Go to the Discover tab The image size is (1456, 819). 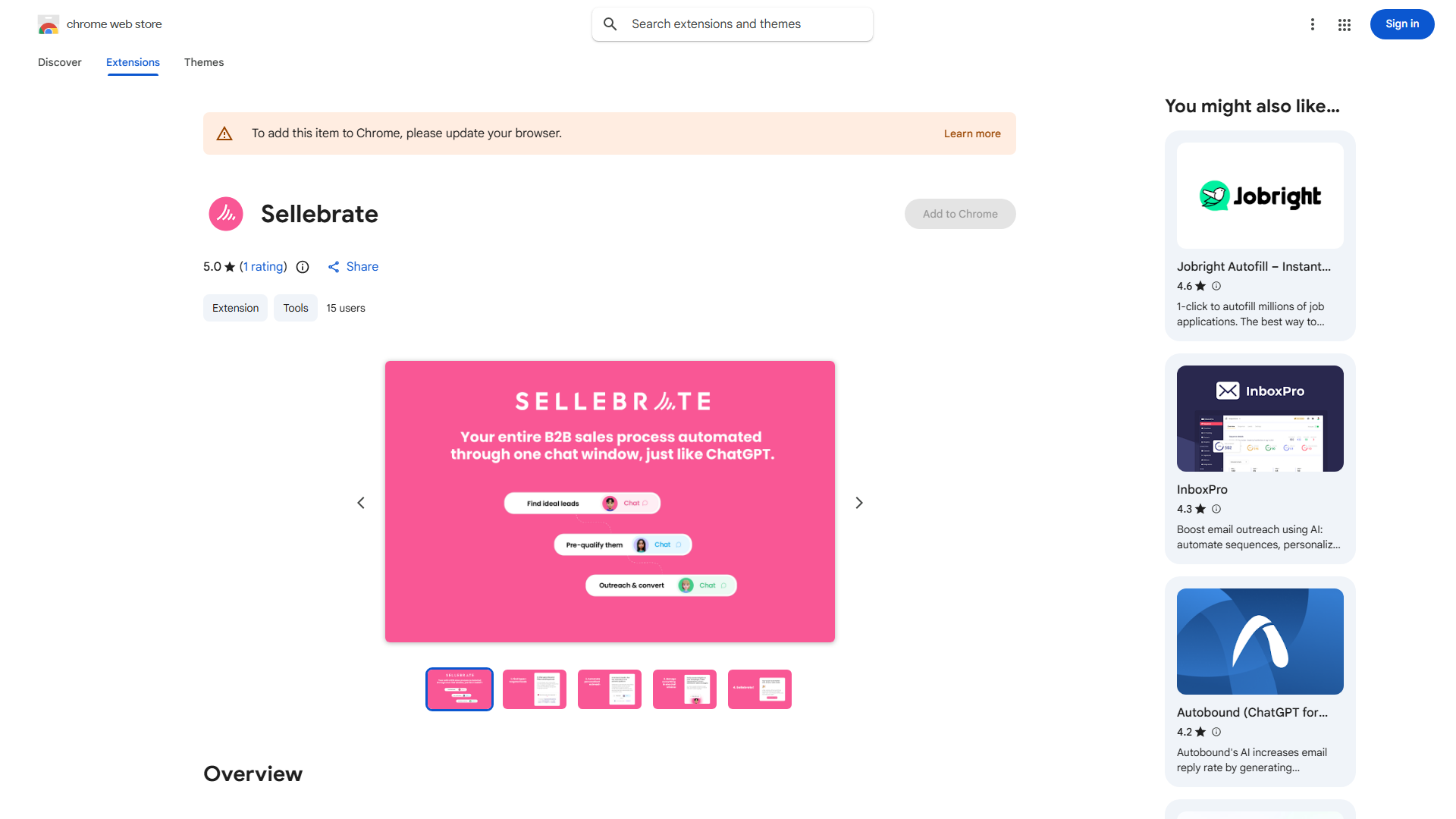pyautogui.click(x=60, y=62)
